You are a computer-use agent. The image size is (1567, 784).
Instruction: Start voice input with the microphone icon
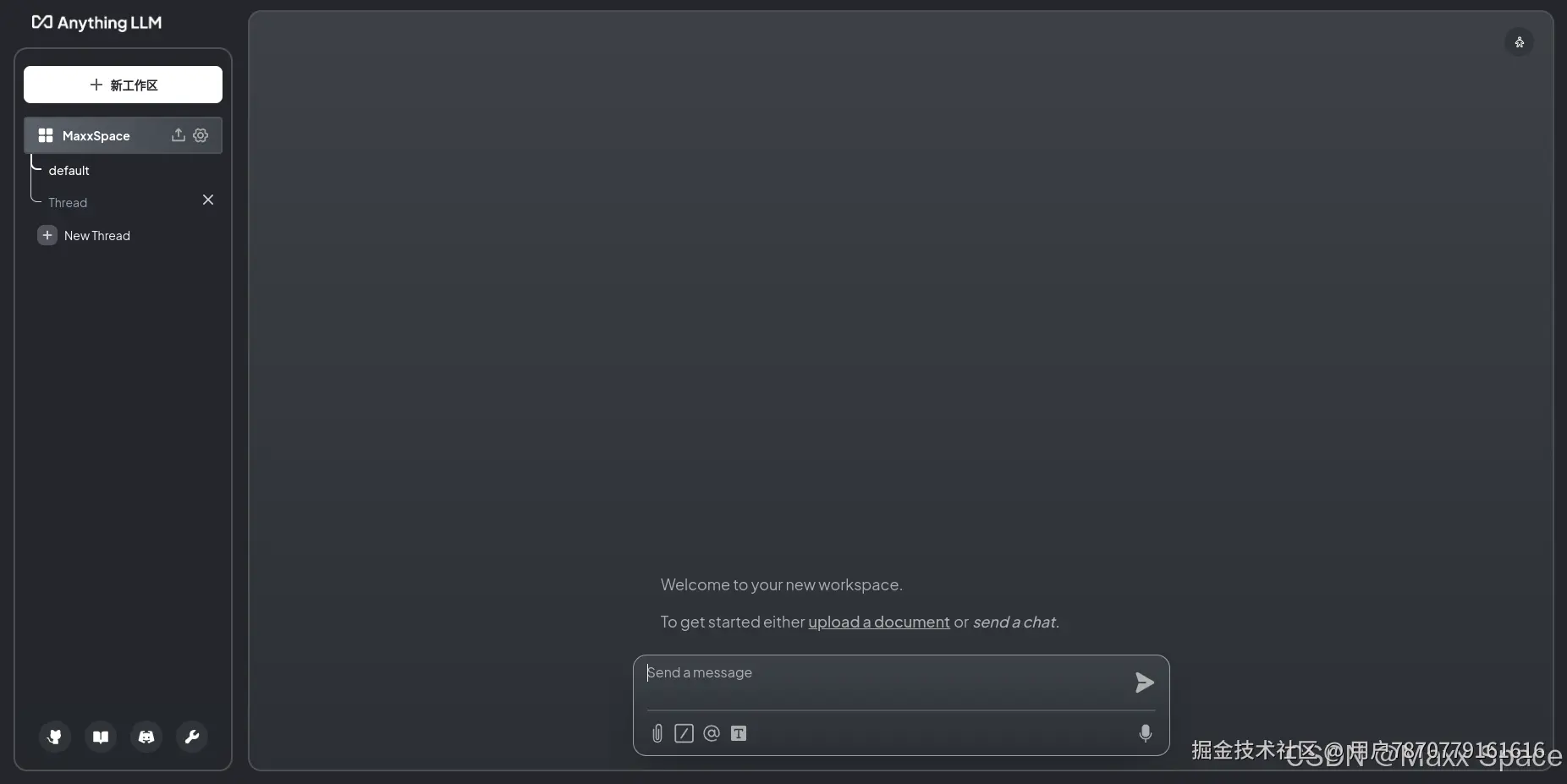(1146, 733)
